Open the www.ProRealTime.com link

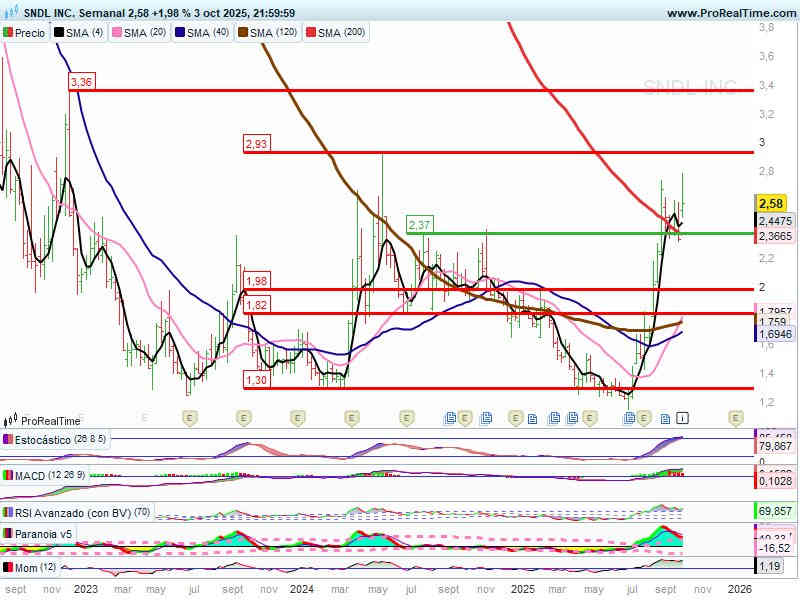(x=729, y=13)
